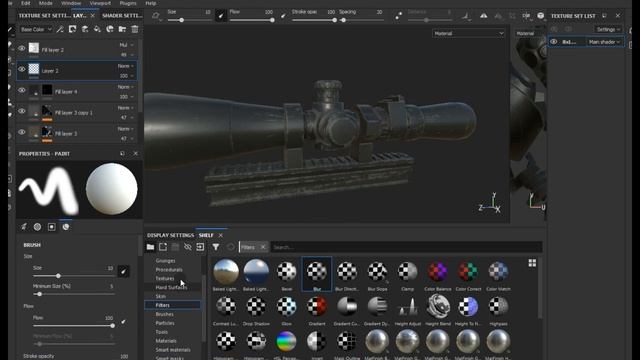Select Smart materials shelf category

coord(173,350)
